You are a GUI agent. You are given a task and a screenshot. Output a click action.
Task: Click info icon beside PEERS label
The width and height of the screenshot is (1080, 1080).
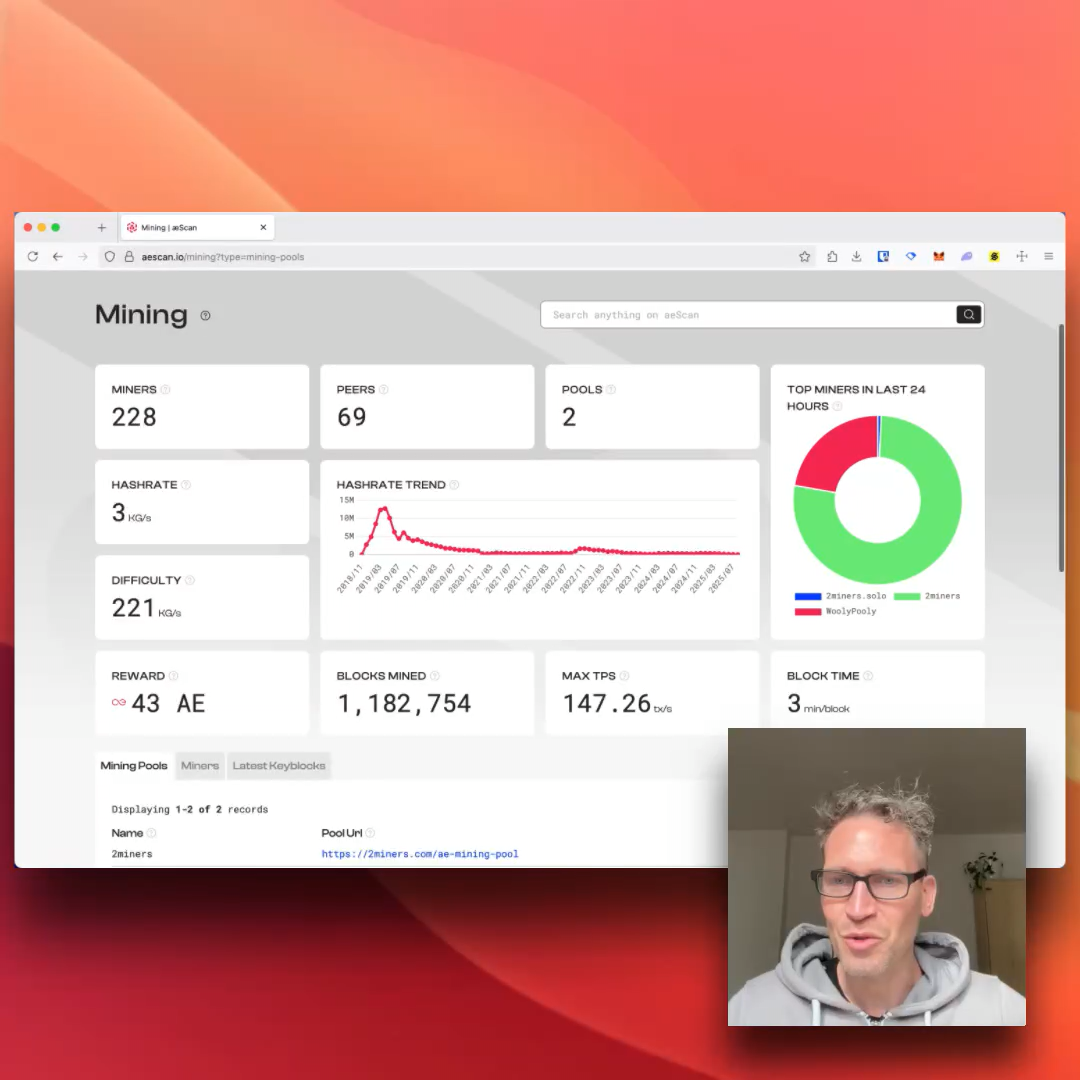pyautogui.click(x=384, y=389)
